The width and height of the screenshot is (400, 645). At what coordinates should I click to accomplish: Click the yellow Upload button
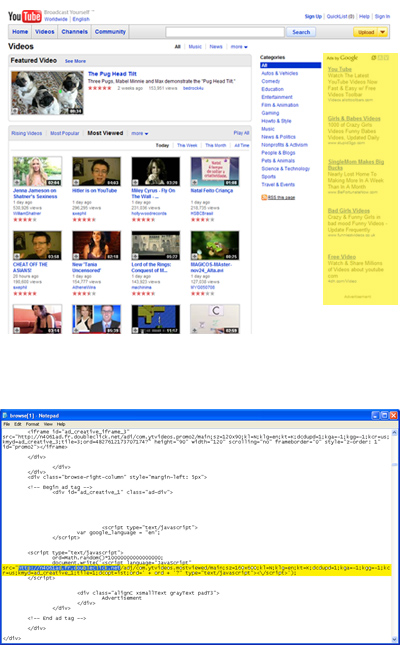tap(366, 32)
